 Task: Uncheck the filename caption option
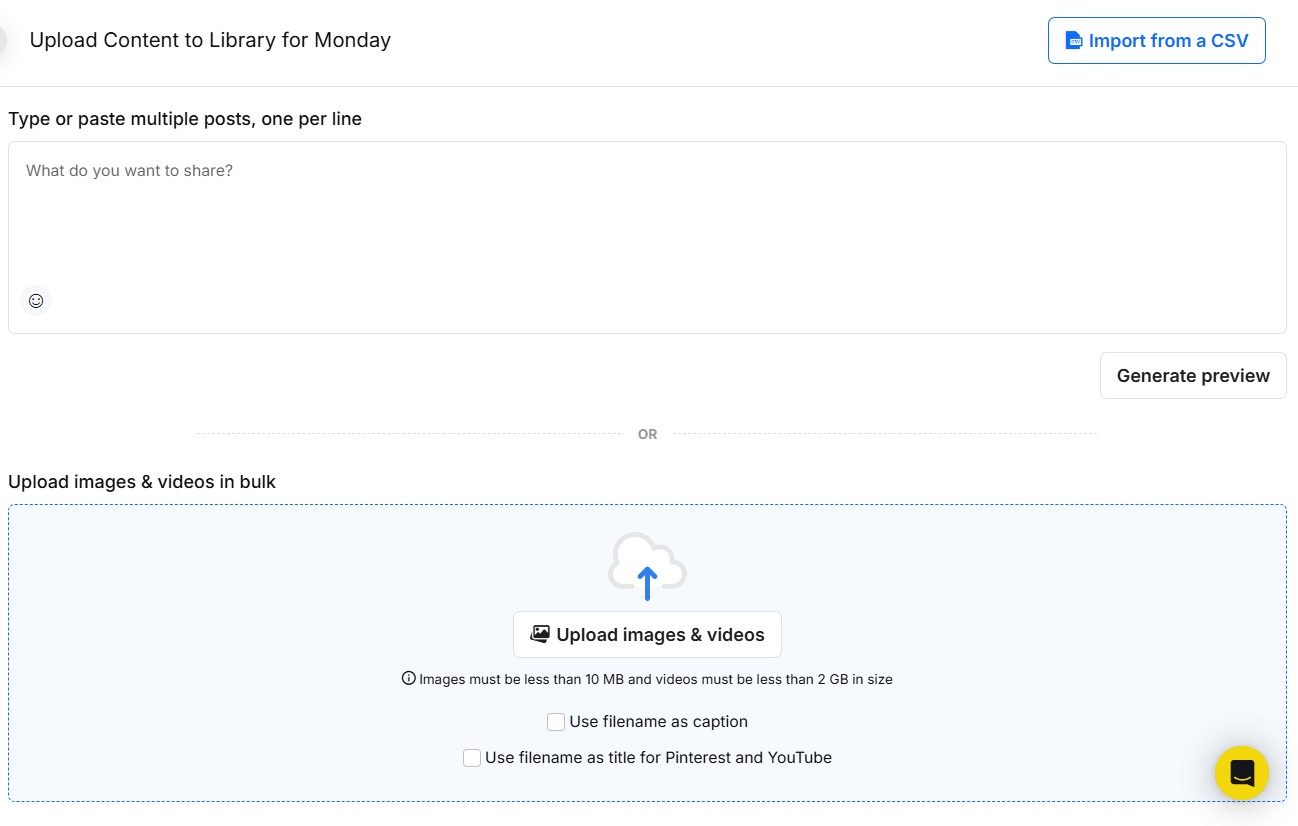click(555, 721)
